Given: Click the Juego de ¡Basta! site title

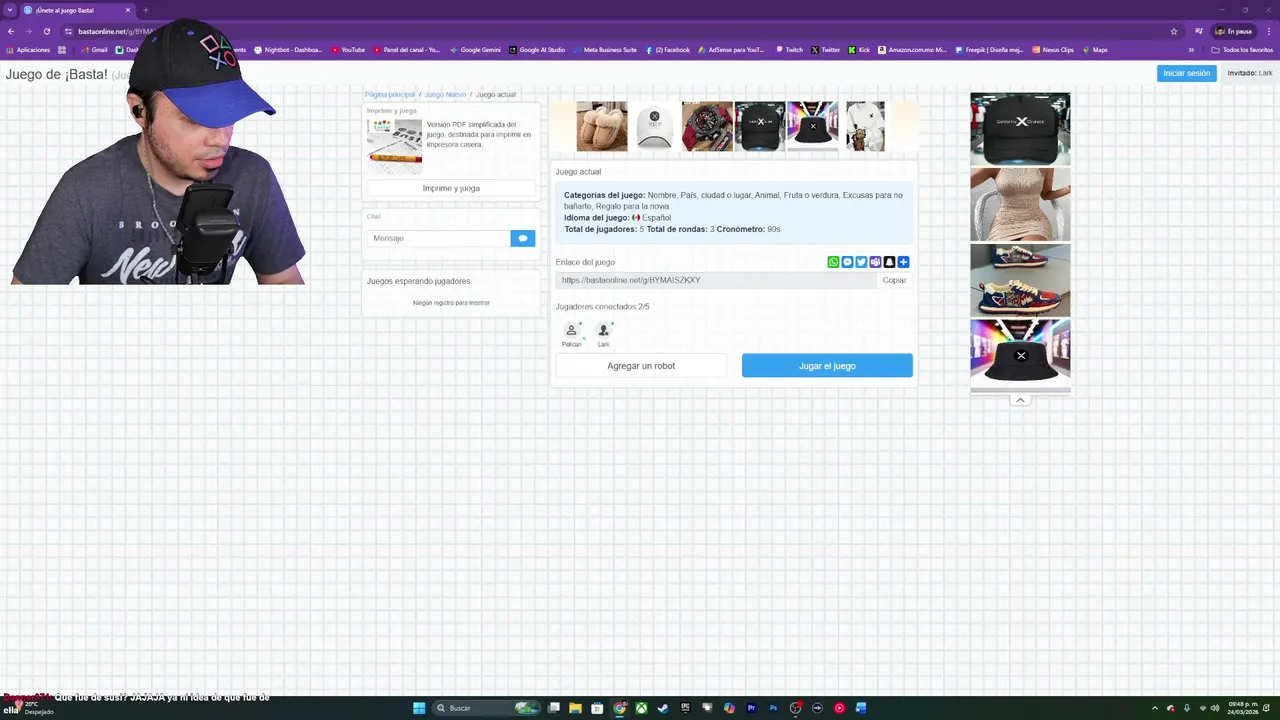Looking at the screenshot, I should click(x=56, y=75).
